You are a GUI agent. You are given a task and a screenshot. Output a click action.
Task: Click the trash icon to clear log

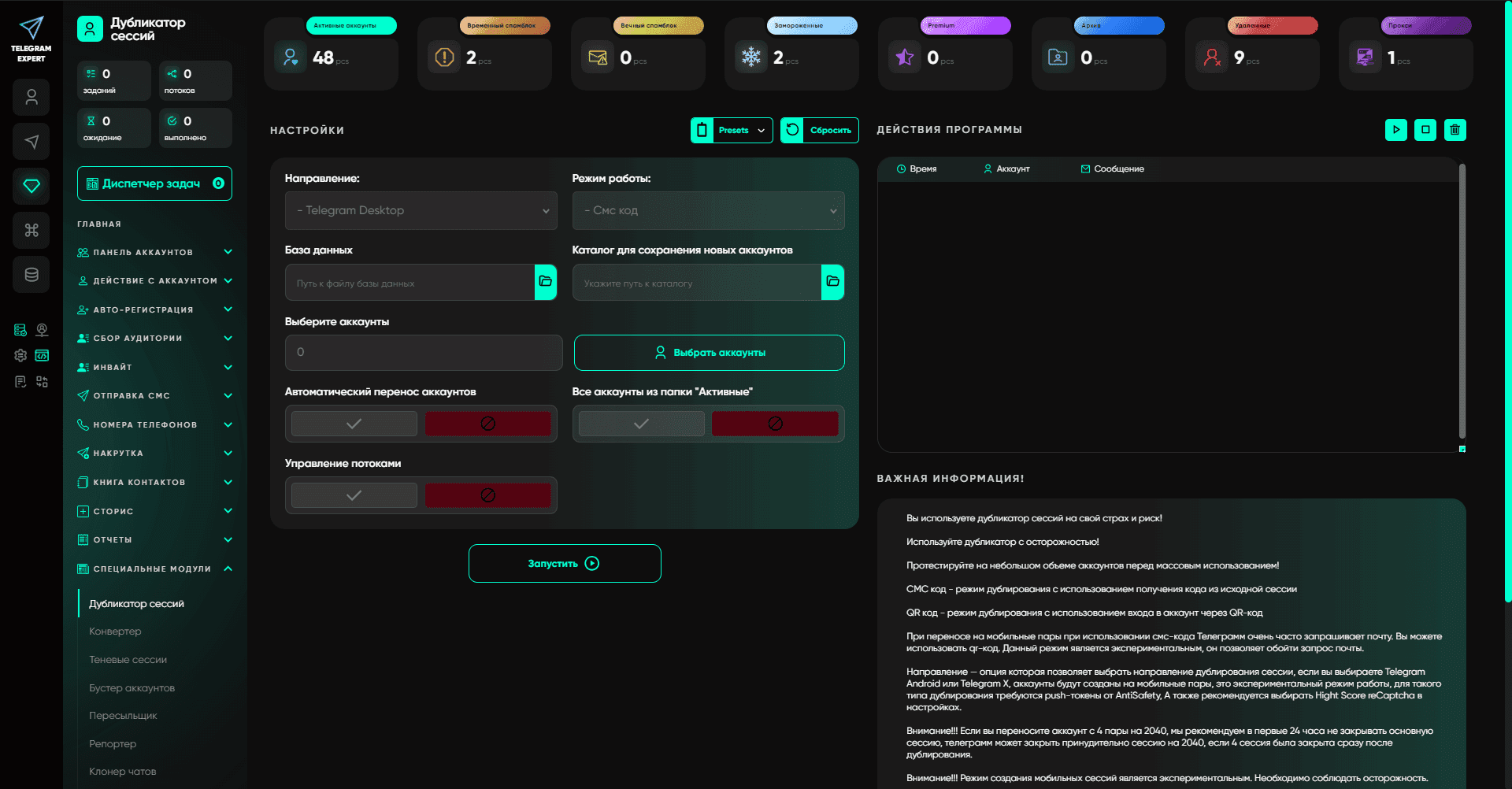1455,130
